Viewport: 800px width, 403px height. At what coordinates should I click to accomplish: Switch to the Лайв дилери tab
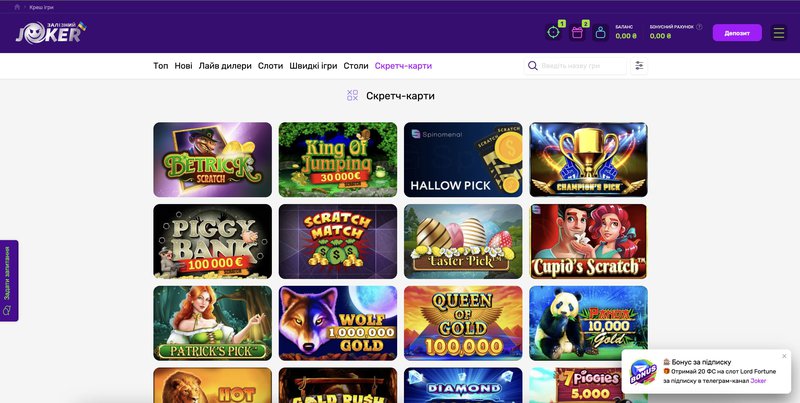click(x=225, y=66)
